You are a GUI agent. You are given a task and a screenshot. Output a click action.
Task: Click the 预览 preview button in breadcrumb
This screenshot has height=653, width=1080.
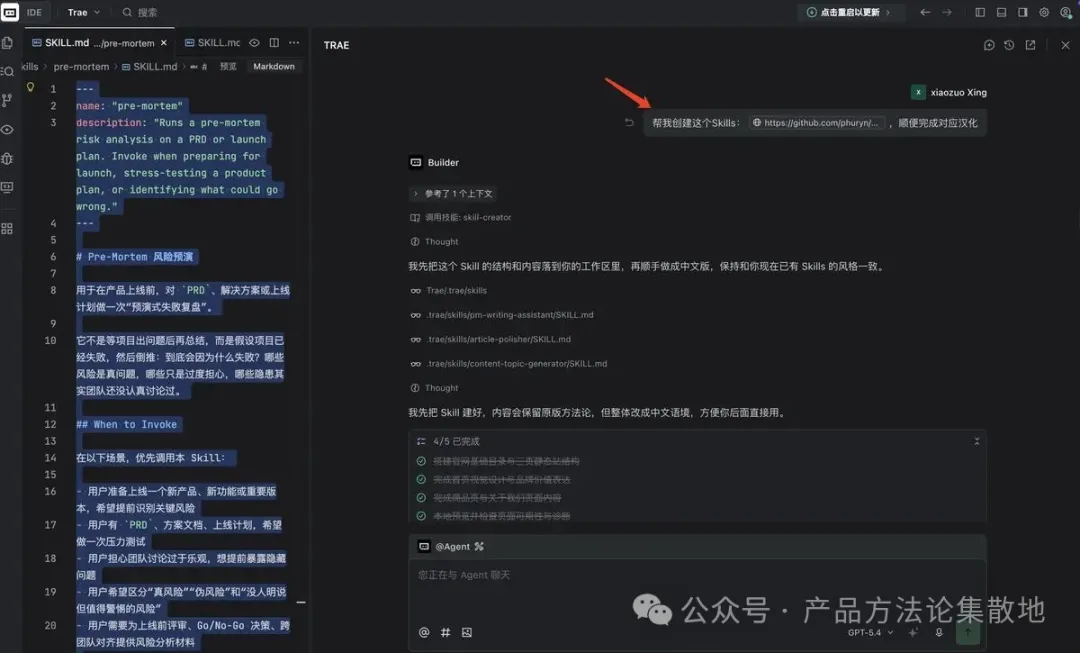pos(228,67)
